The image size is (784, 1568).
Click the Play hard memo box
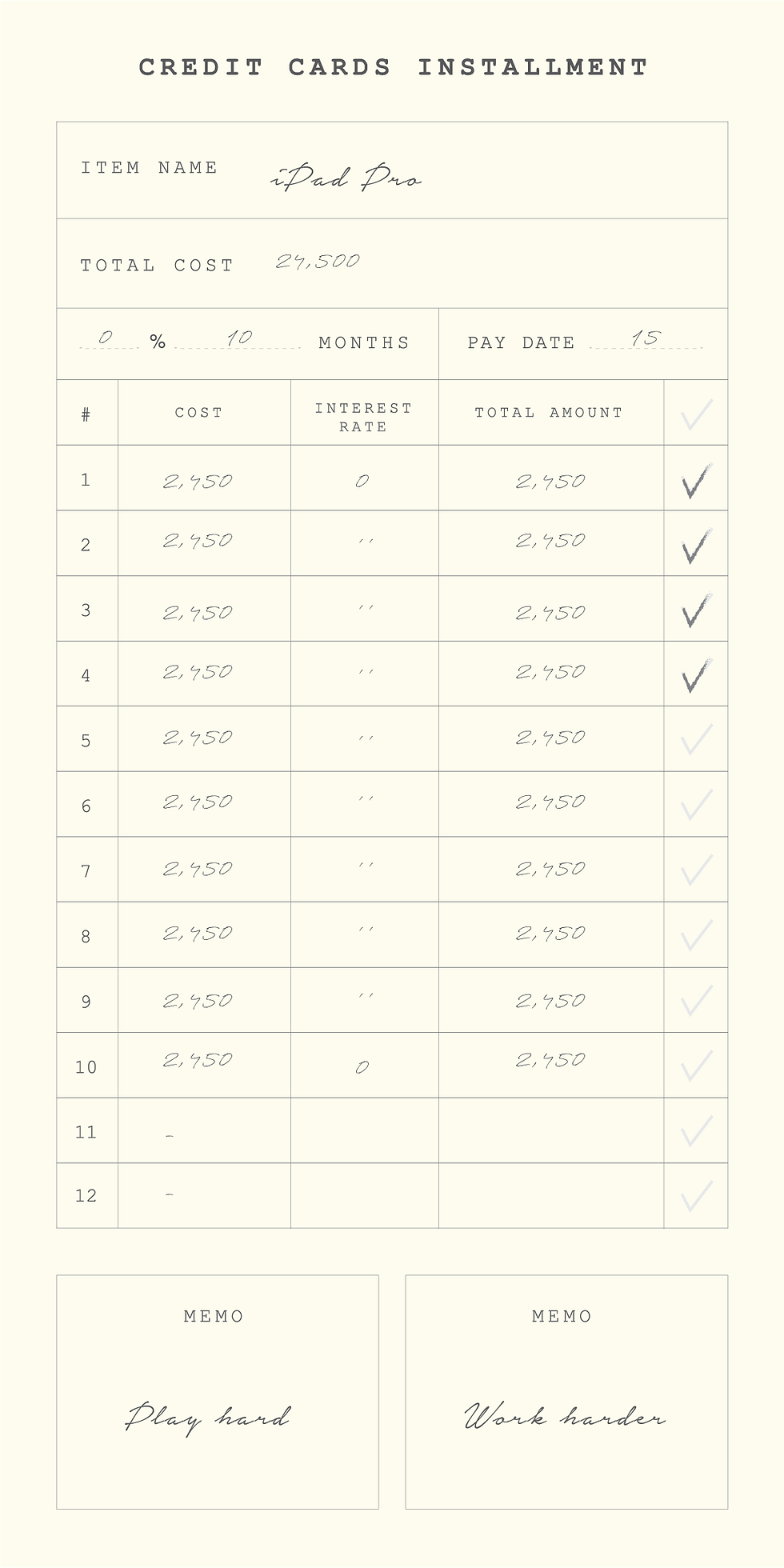(x=217, y=1392)
